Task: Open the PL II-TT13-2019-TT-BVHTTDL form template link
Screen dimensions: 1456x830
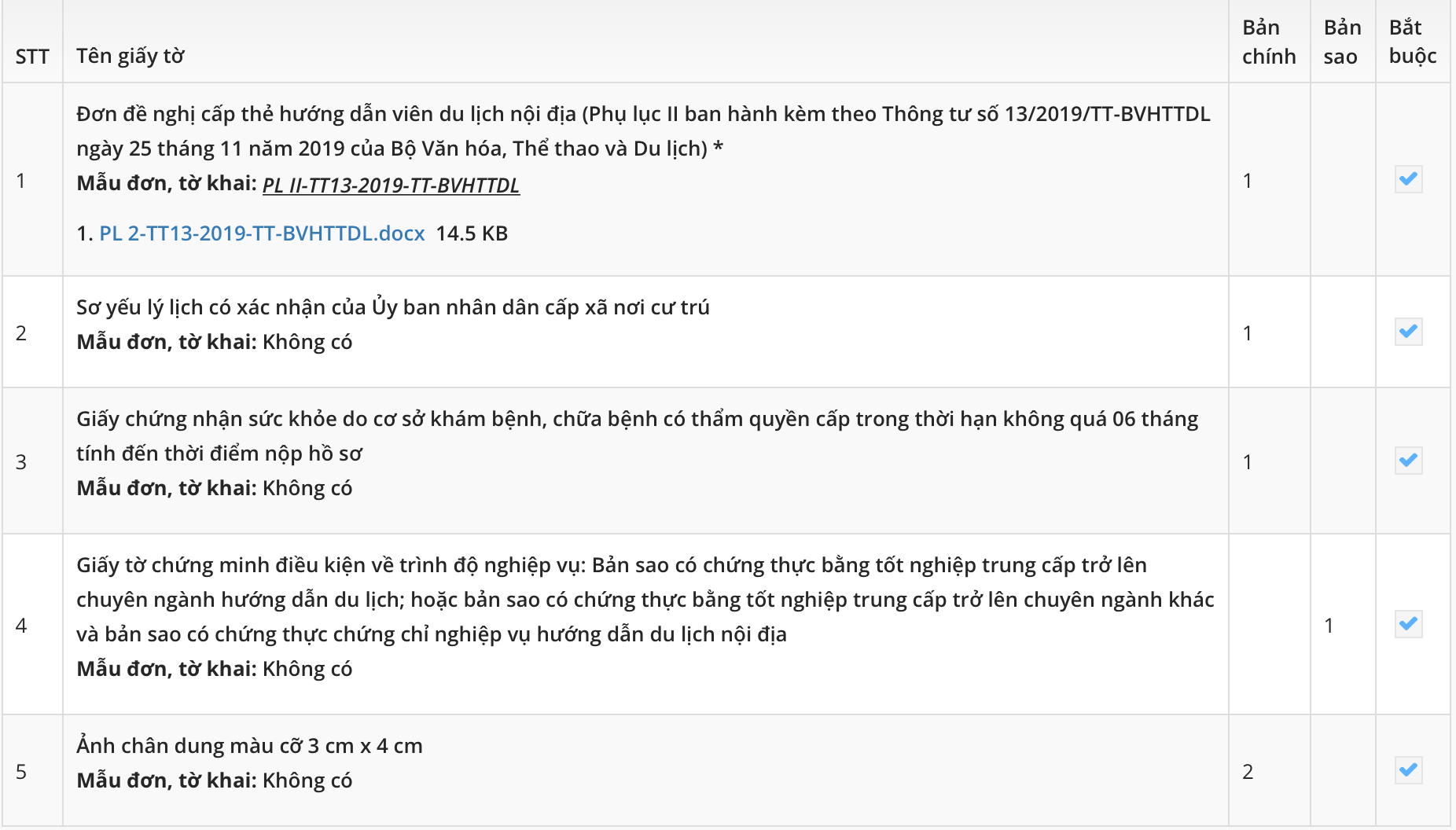Action: click(391, 185)
